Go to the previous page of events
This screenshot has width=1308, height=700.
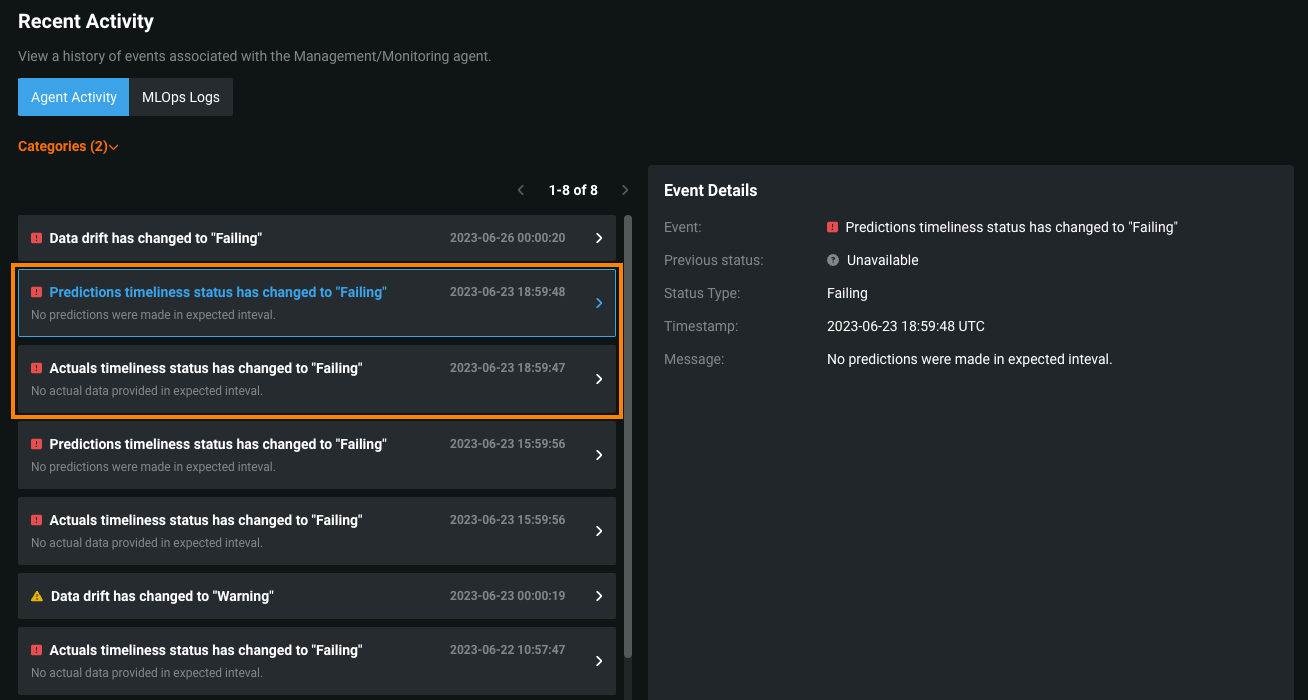521,190
